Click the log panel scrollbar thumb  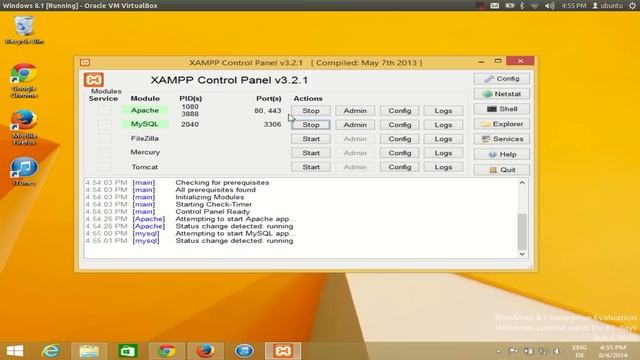(x=522, y=231)
